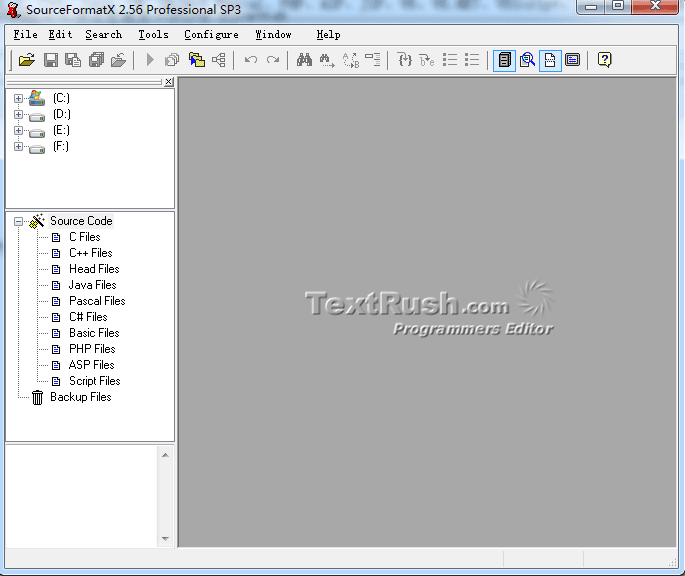Screen dimensions: 685x576
Task: Open help via the question mark icon
Action: [x=605, y=60]
